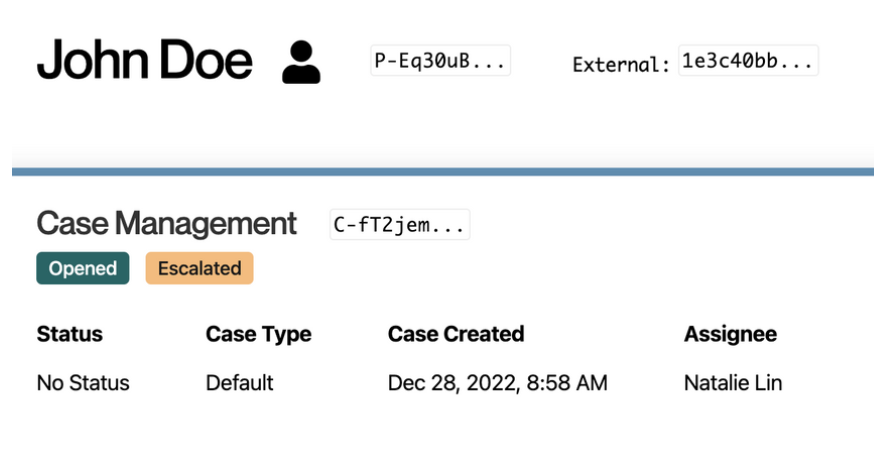This screenshot has height=452, width=874.
Task: Copy the external ID 1e3c40bb chip
Action: click(x=748, y=60)
